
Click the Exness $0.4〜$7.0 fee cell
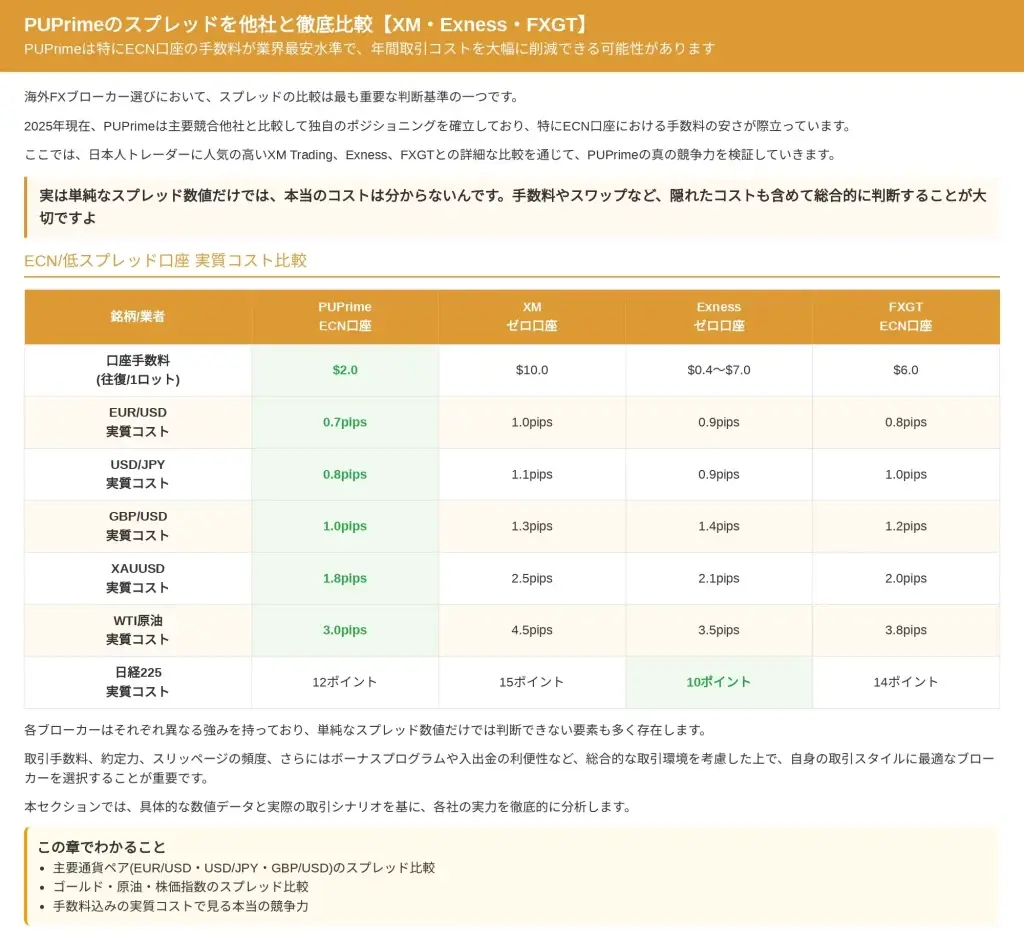coord(719,370)
